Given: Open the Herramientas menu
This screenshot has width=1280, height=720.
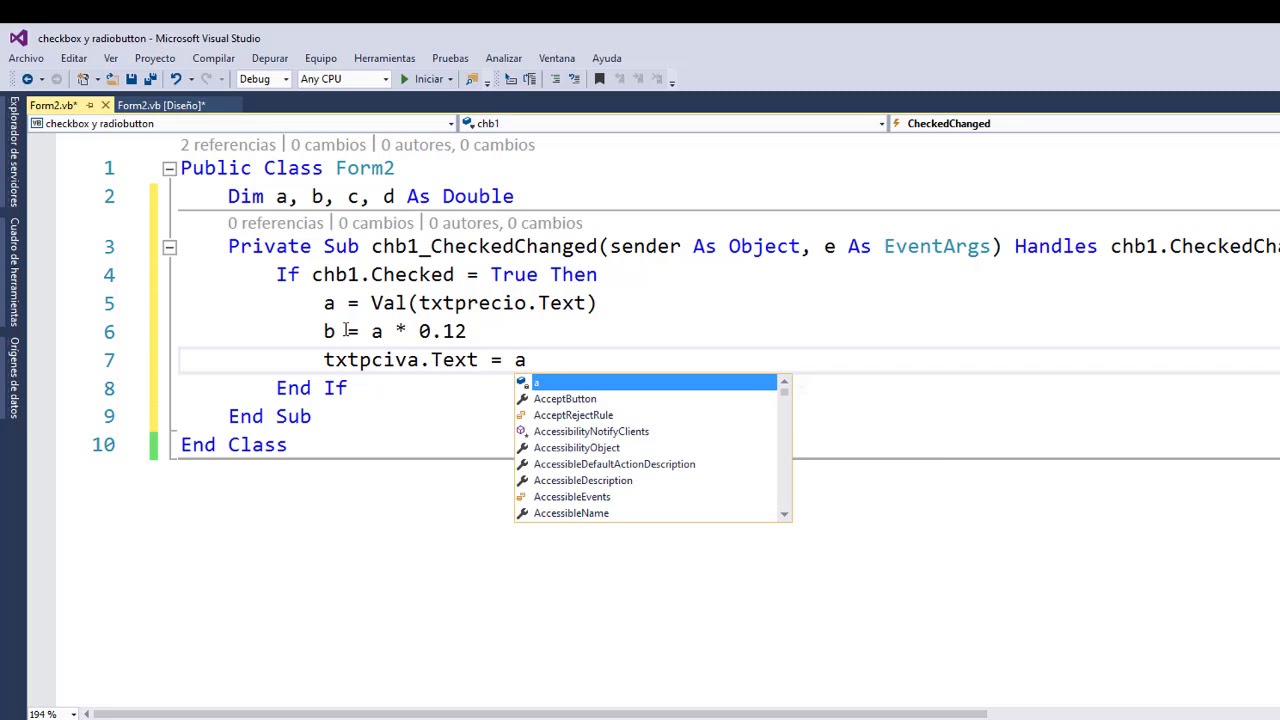Looking at the screenshot, I should [384, 58].
